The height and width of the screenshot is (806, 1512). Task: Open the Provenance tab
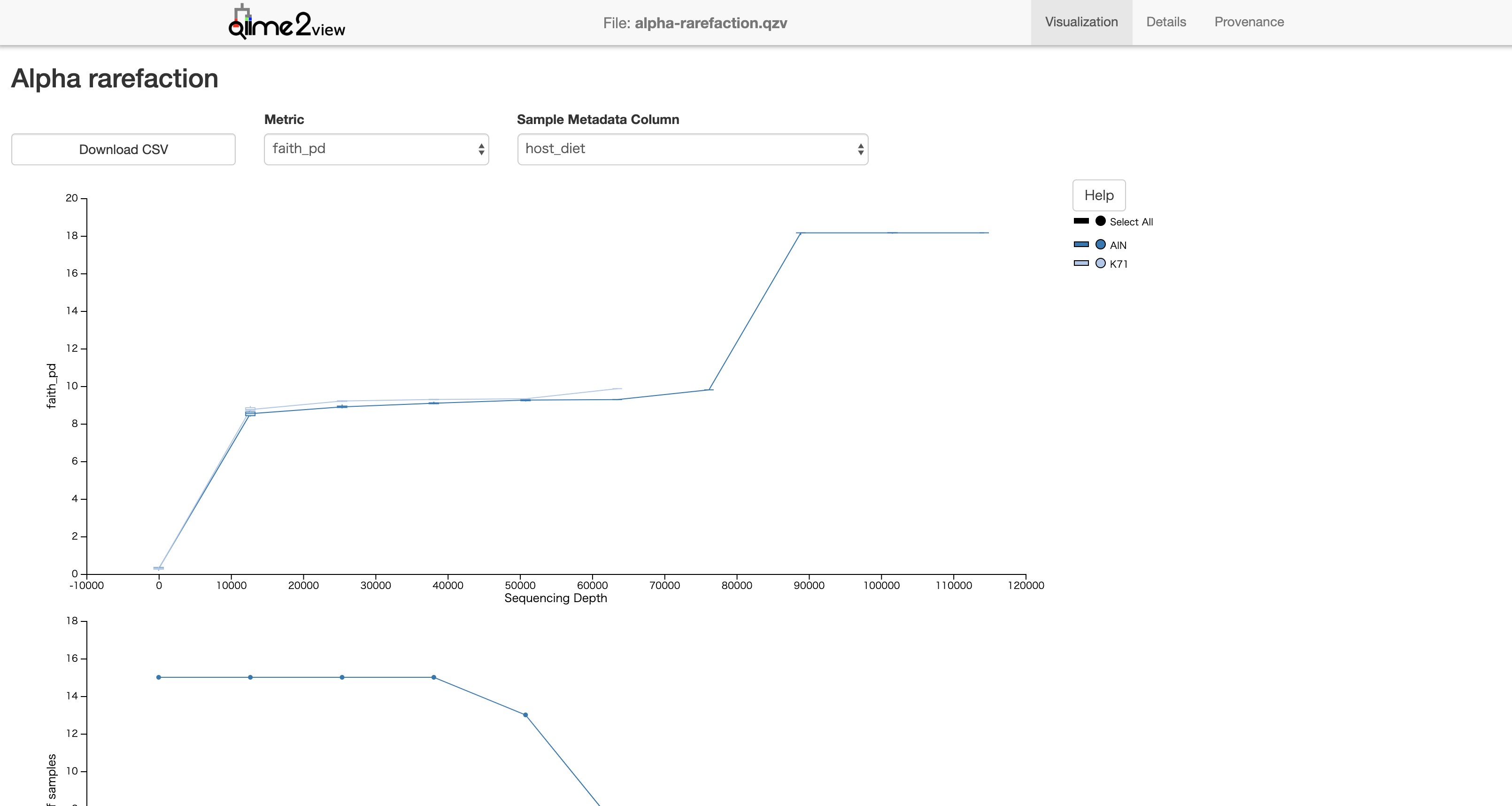click(1249, 22)
